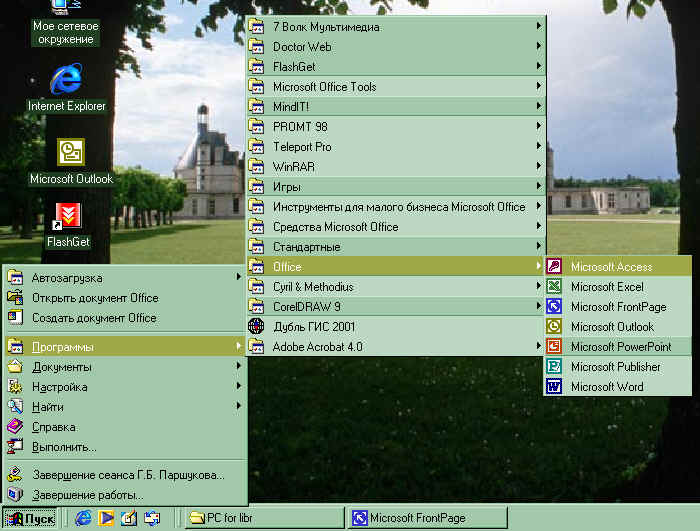Click the Дубль ГИС 2001 globe icon
The height and width of the screenshot is (531, 700).
[x=256, y=326]
